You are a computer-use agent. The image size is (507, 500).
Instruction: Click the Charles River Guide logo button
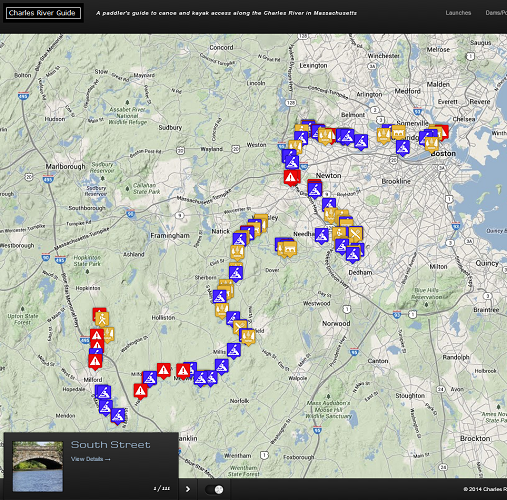[43, 13]
